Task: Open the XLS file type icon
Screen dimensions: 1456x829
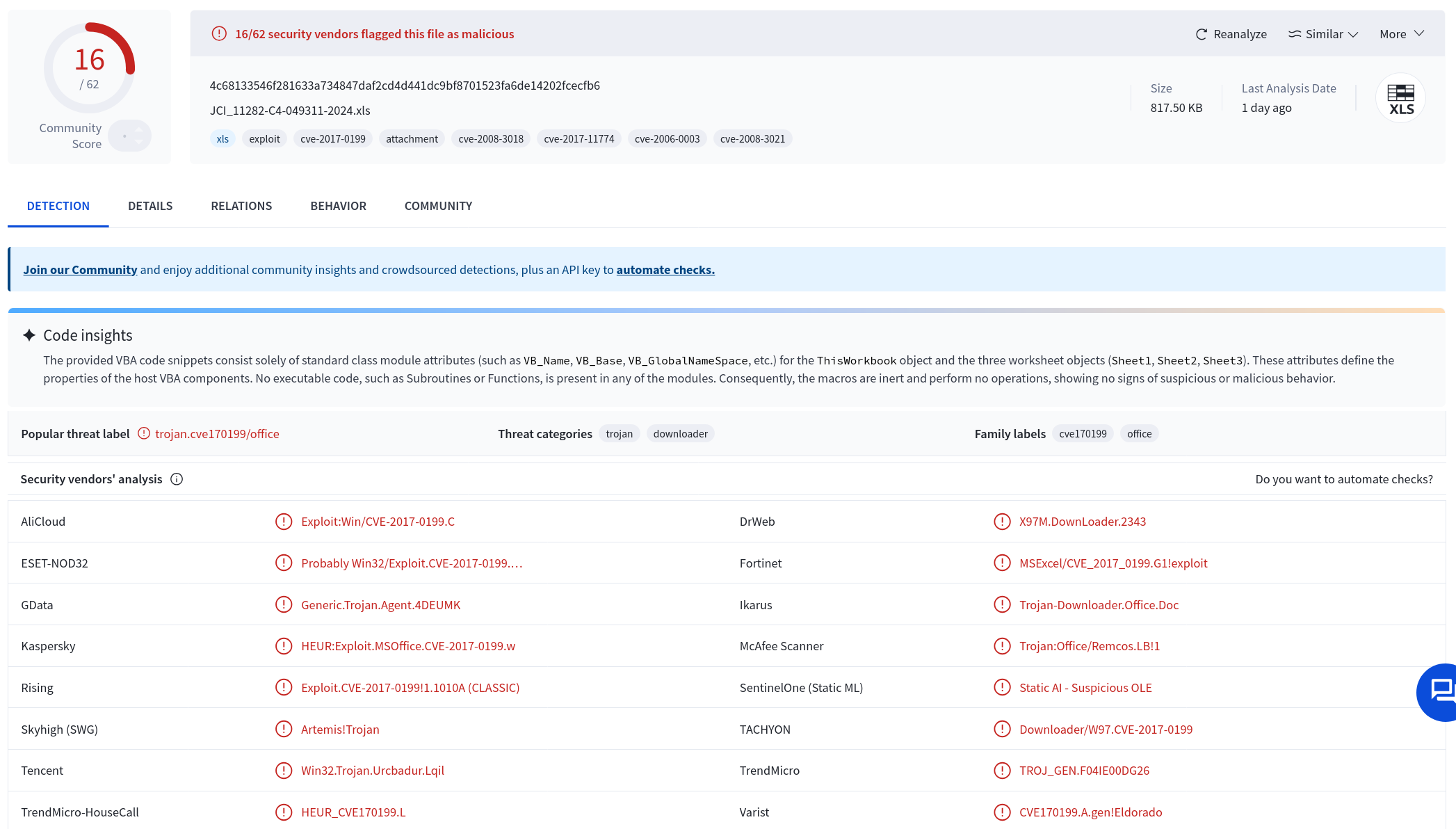Action: 1400,98
